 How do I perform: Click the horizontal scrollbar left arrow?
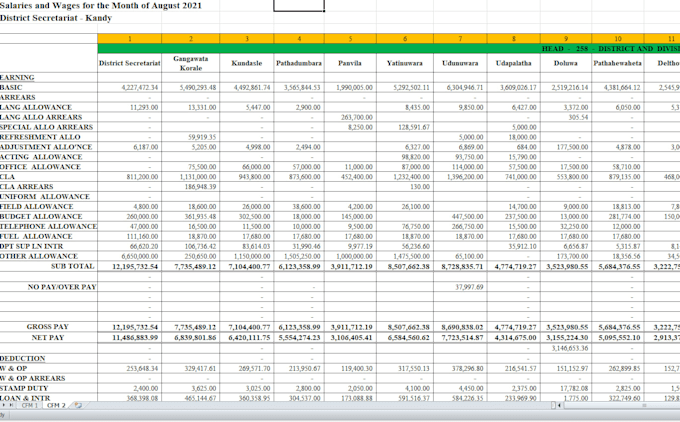click(560, 406)
